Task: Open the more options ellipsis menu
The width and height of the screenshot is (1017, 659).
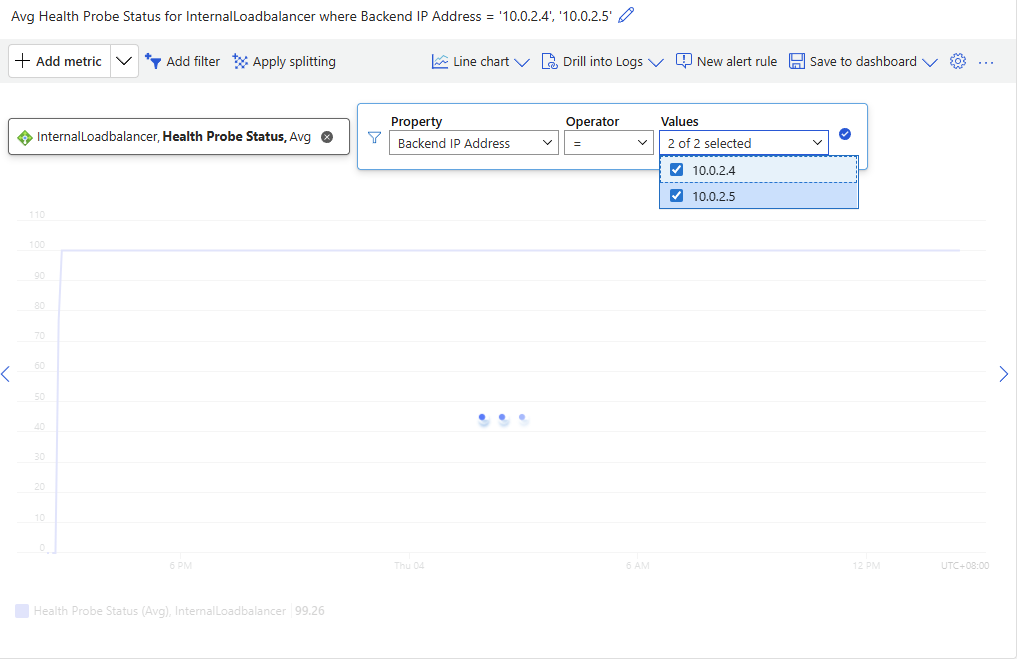Action: point(986,61)
